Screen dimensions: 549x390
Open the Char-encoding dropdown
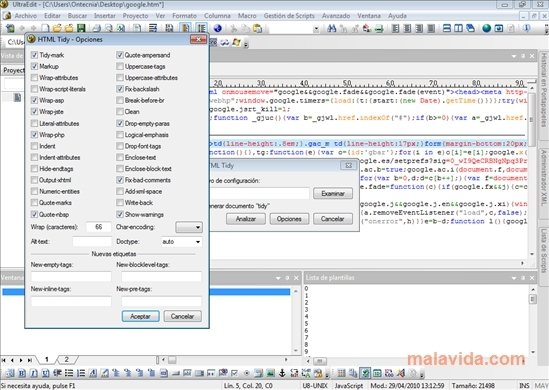pos(189,227)
